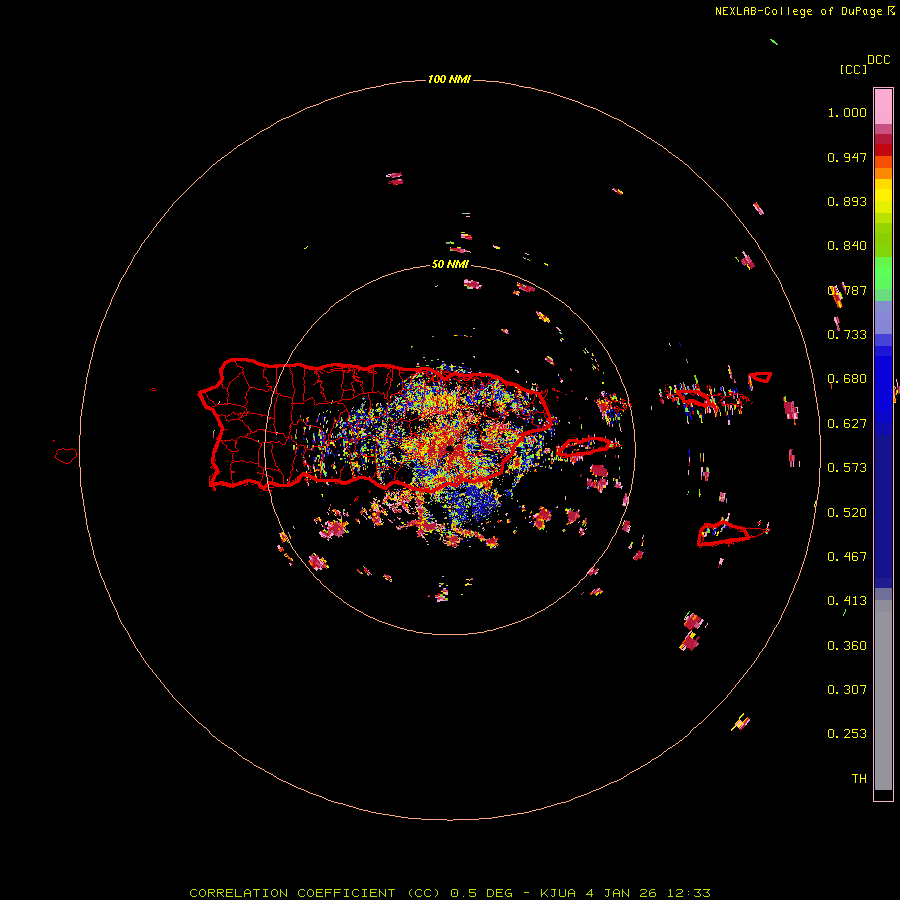This screenshot has width=900, height=900.
Task: Click the 0.573 color scale value
Action: pos(847,468)
